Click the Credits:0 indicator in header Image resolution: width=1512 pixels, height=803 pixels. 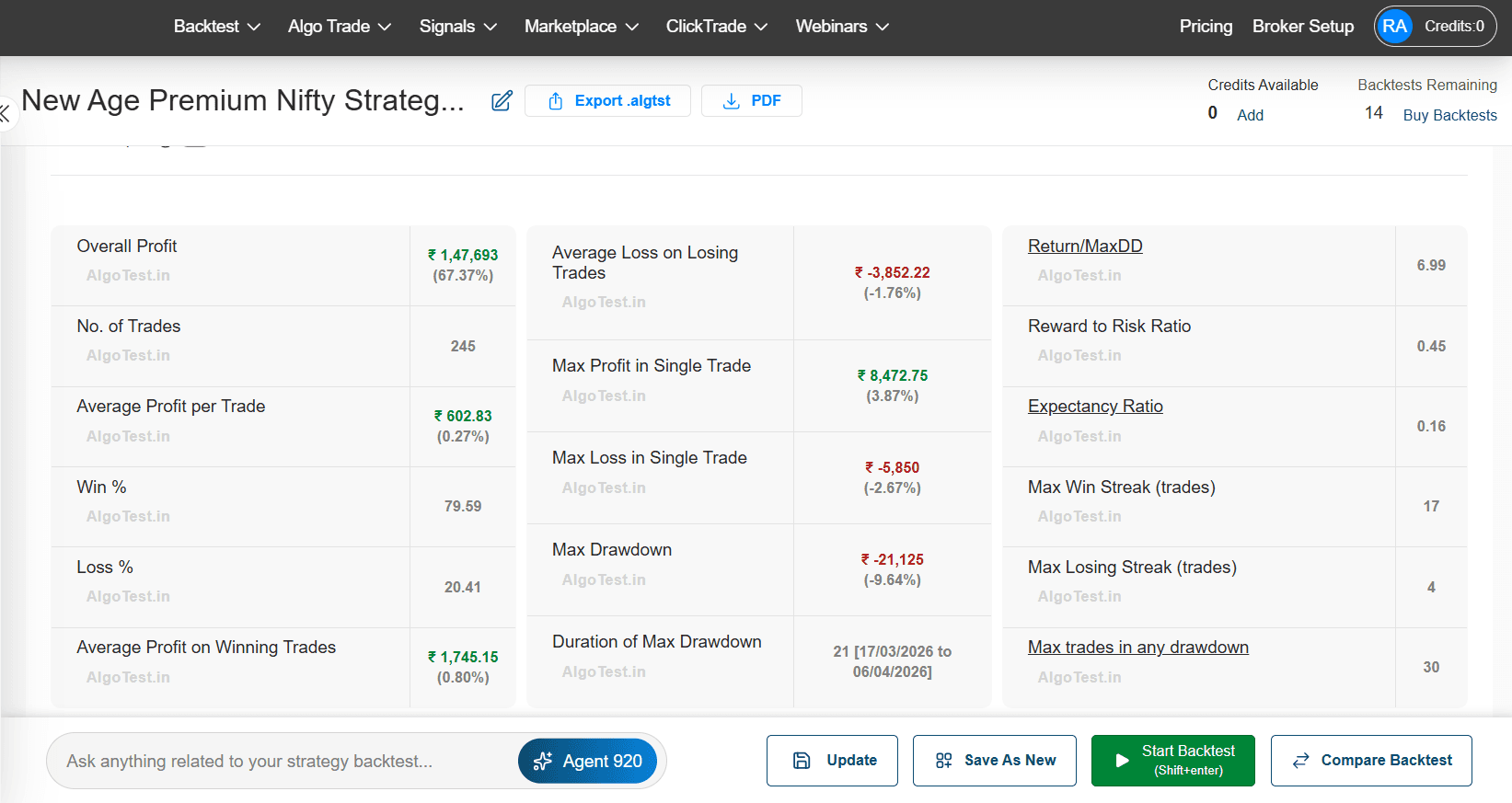[x=1454, y=27]
